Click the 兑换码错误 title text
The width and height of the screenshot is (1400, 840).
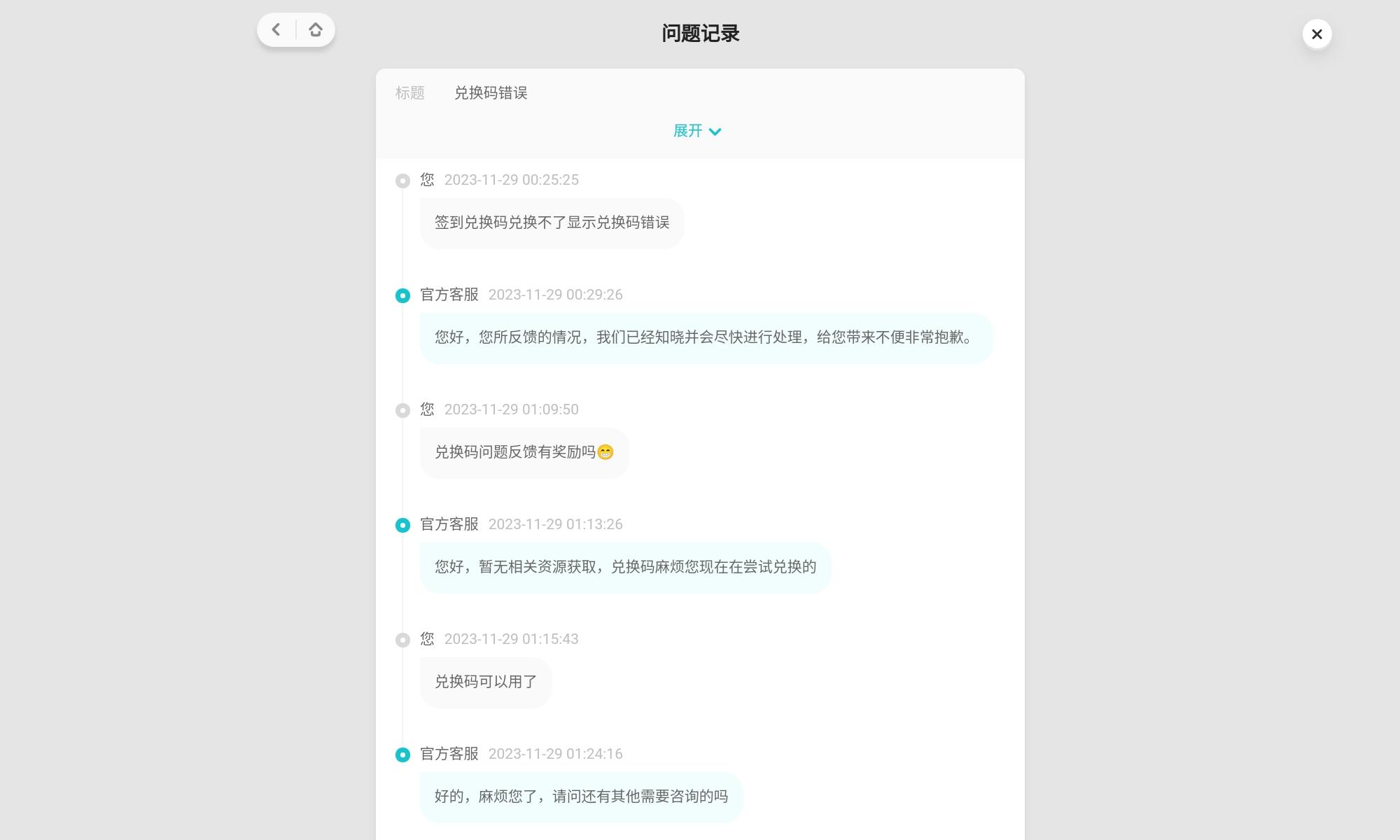coord(491,93)
